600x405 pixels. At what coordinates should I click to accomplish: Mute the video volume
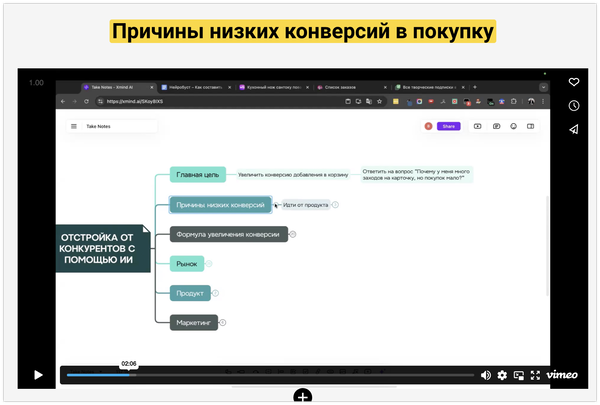[x=486, y=375]
